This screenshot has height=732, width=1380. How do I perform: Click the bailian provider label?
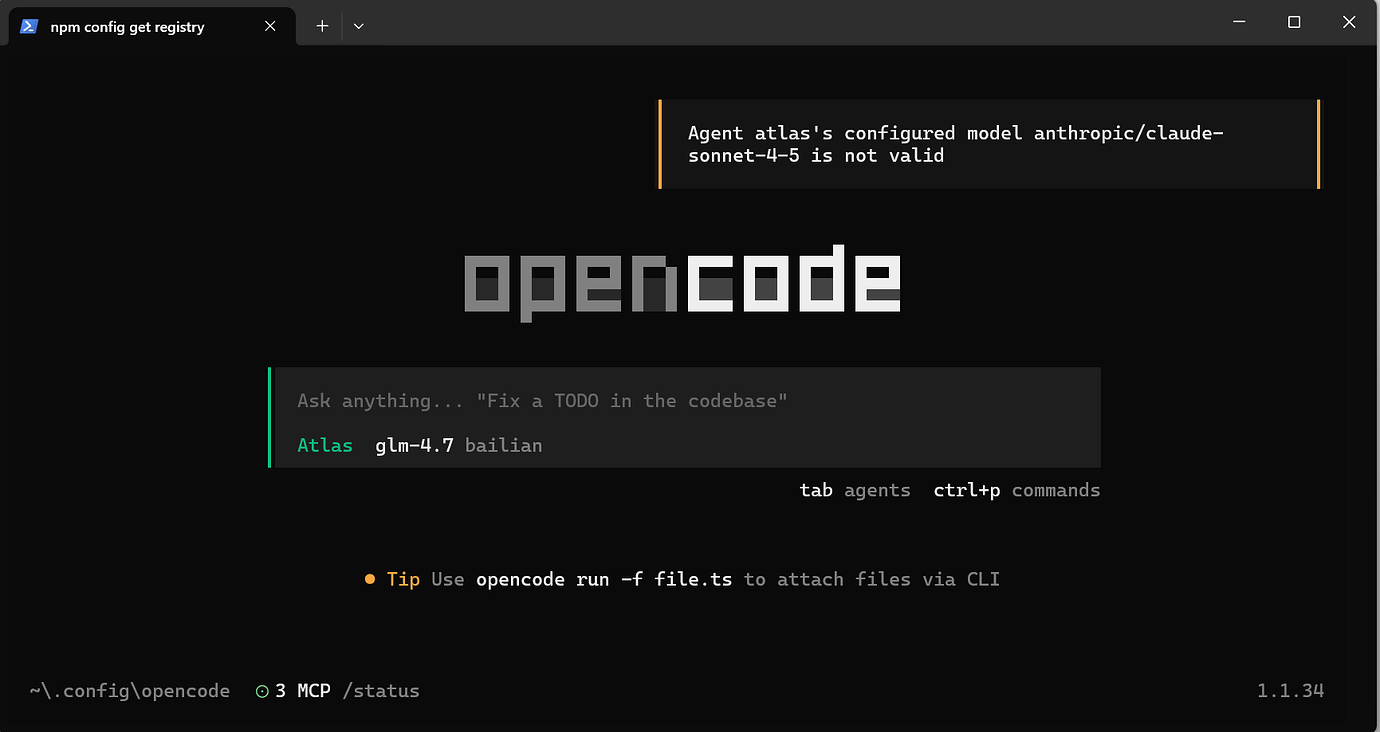[503, 445]
